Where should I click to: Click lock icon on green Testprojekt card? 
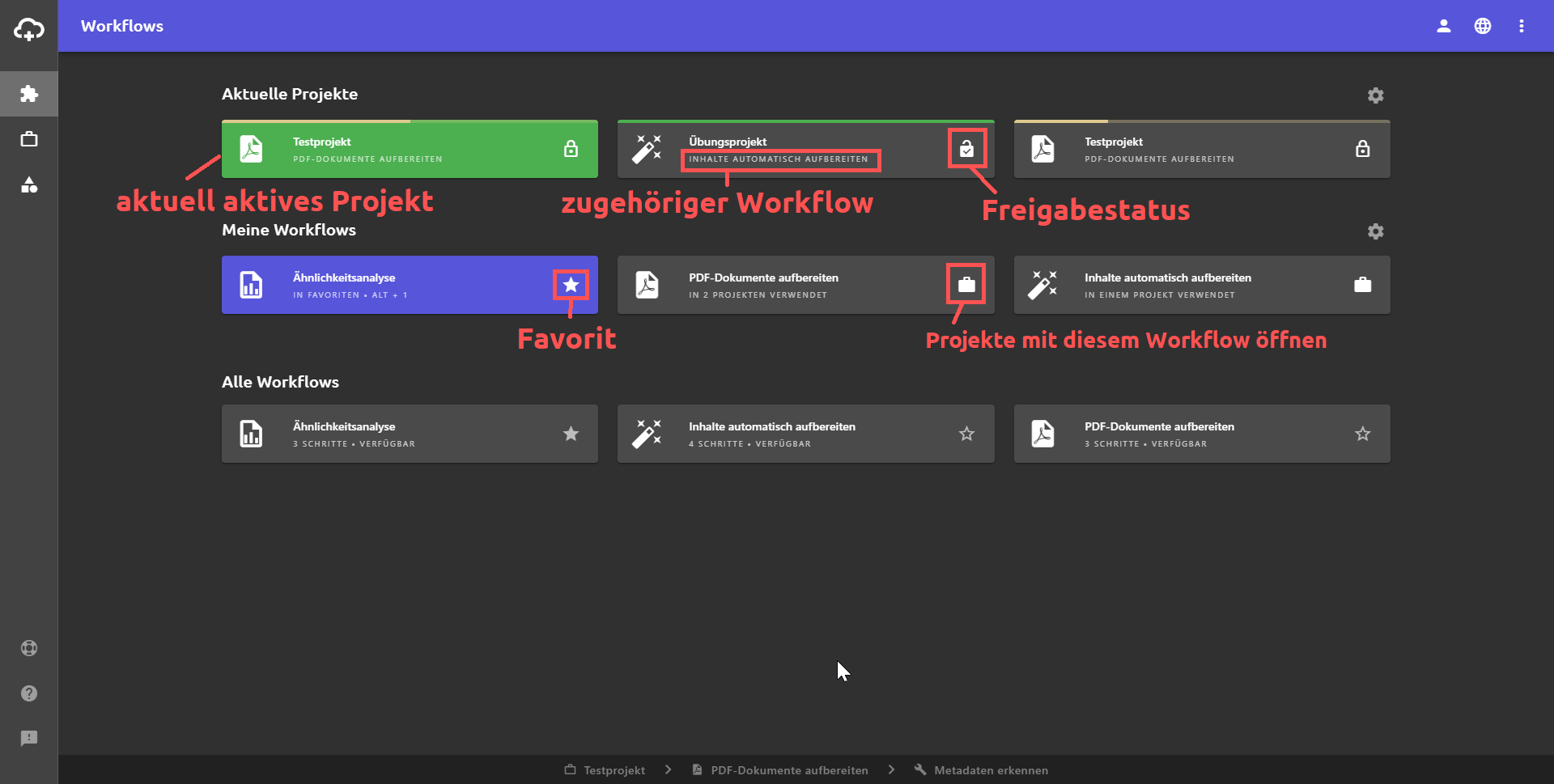click(x=571, y=149)
